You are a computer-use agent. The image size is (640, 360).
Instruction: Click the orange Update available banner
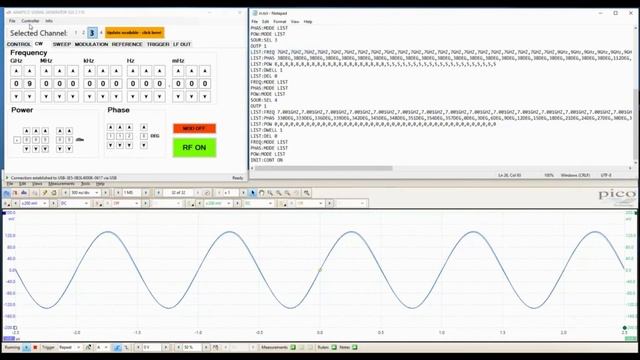pos(135,33)
